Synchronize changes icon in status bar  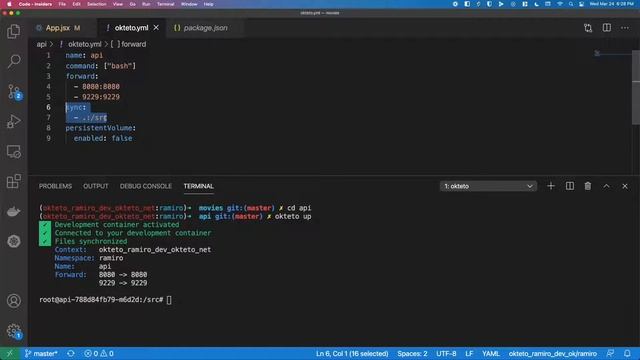coord(71,353)
